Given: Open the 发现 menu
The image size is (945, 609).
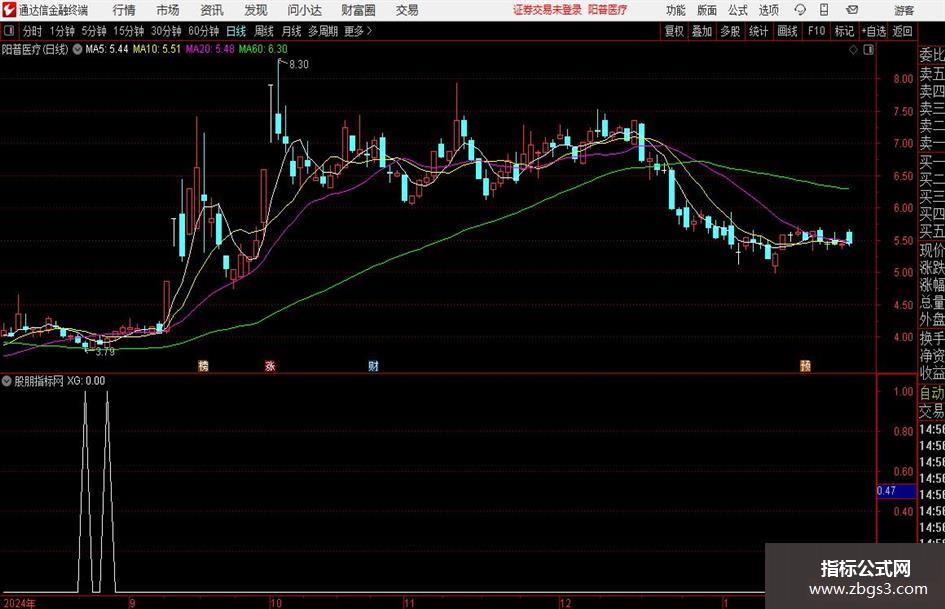Looking at the screenshot, I should click(x=256, y=10).
